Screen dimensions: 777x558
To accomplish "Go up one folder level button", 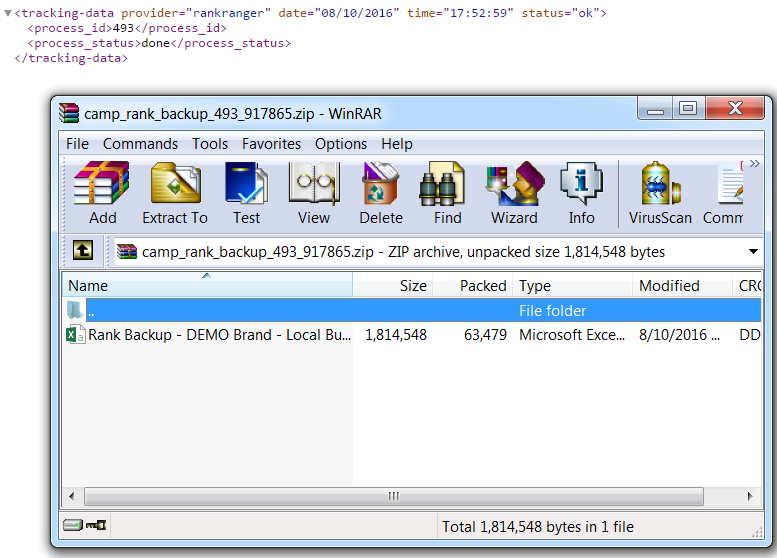I will 85,251.
